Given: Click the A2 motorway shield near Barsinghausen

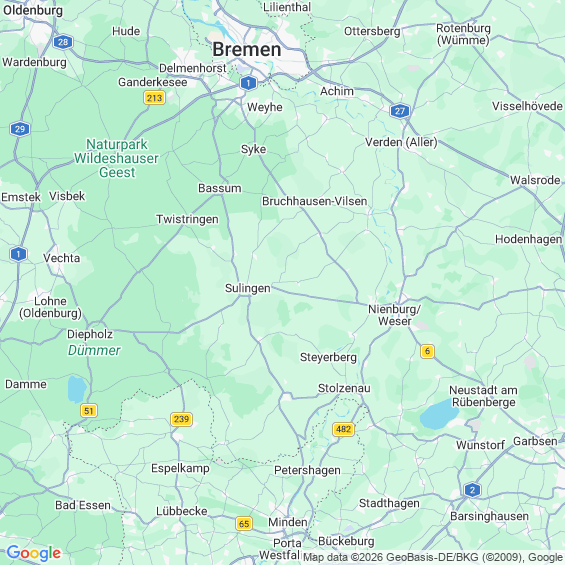Looking at the screenshot, I should tap(472, 490).
